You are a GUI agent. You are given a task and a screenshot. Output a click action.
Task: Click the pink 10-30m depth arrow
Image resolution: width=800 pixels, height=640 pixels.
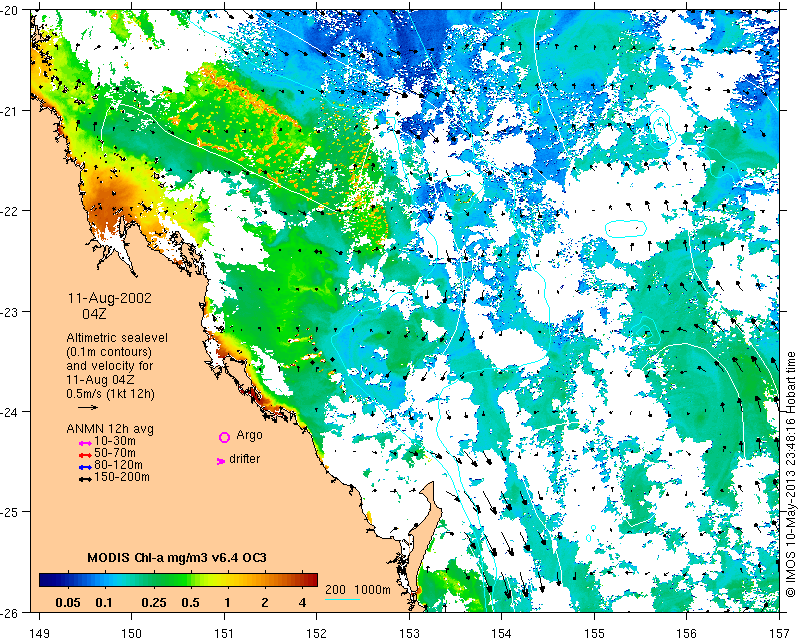tap(85, 444)
